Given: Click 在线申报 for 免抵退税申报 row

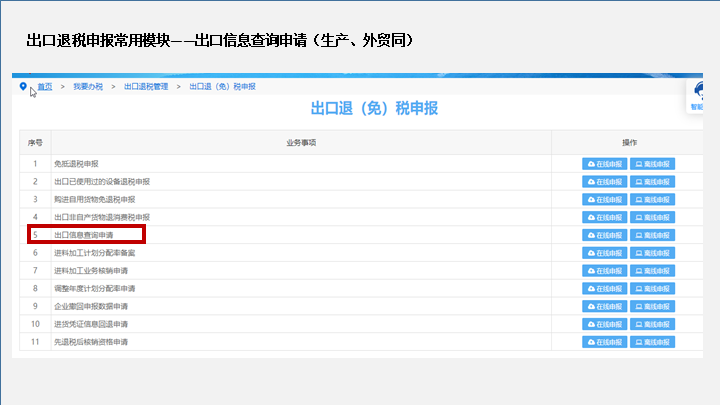Looking at the screenshot, I should (x=604, y=164).
